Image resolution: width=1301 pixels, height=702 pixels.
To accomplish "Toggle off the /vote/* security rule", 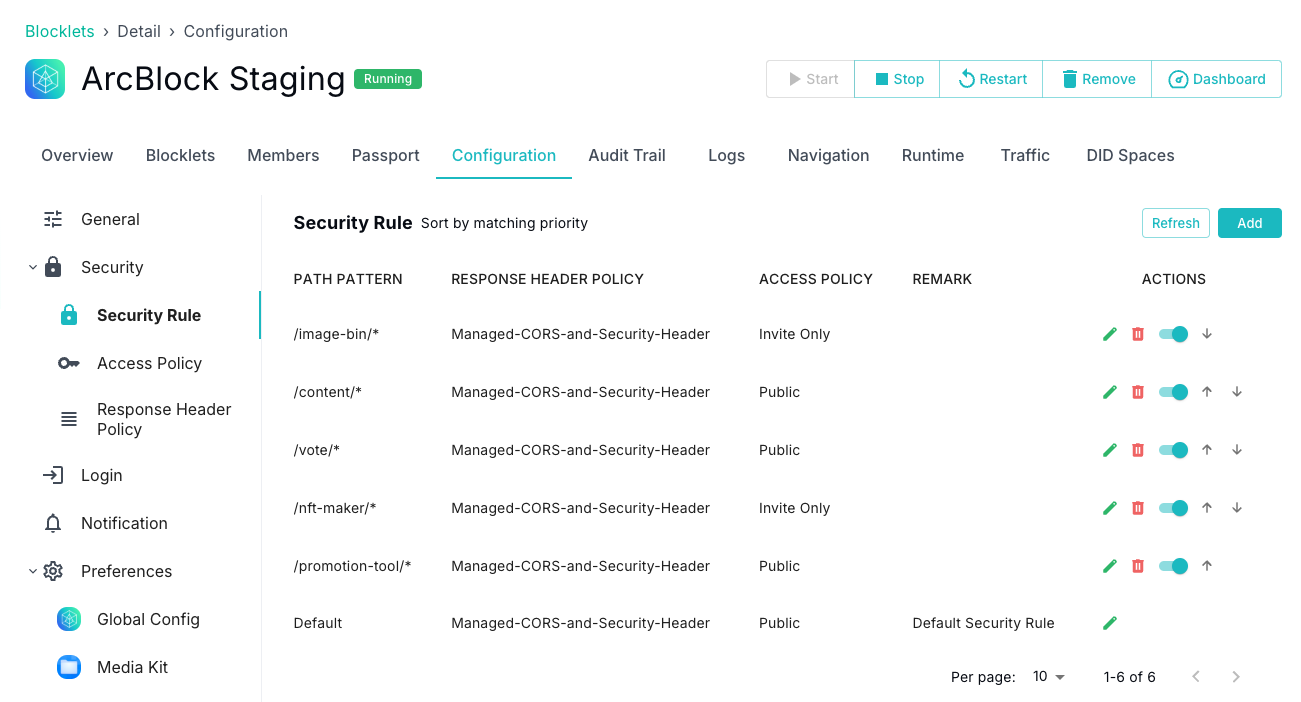I will point(1173,450).
